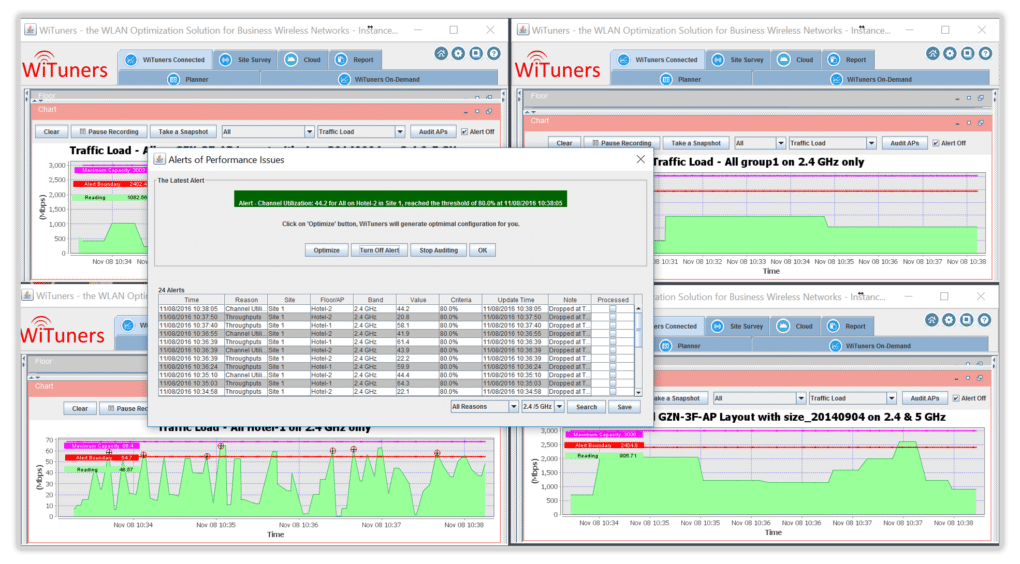The height and width of the screenshot is (564, 1020).
Task: Confirm the alerts dialog with OK
Action: pos(482,250)
